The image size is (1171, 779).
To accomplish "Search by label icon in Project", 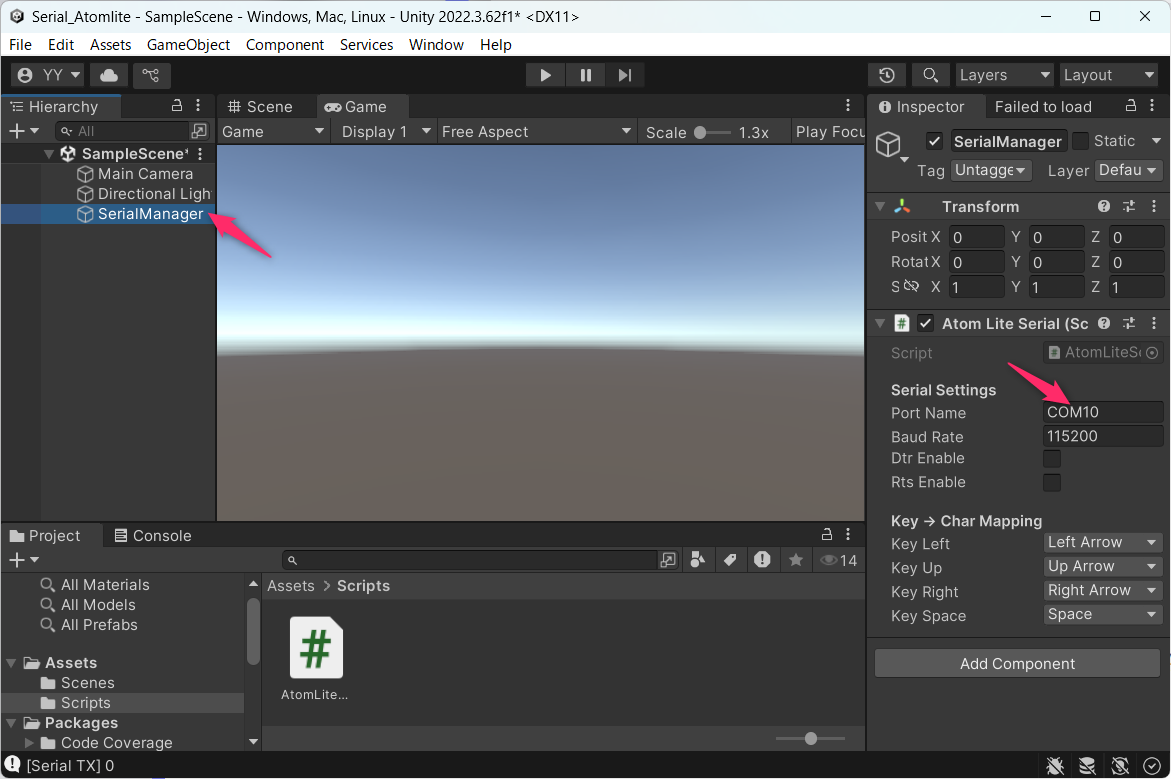I will pyautogui.click(x=730, y=560).
